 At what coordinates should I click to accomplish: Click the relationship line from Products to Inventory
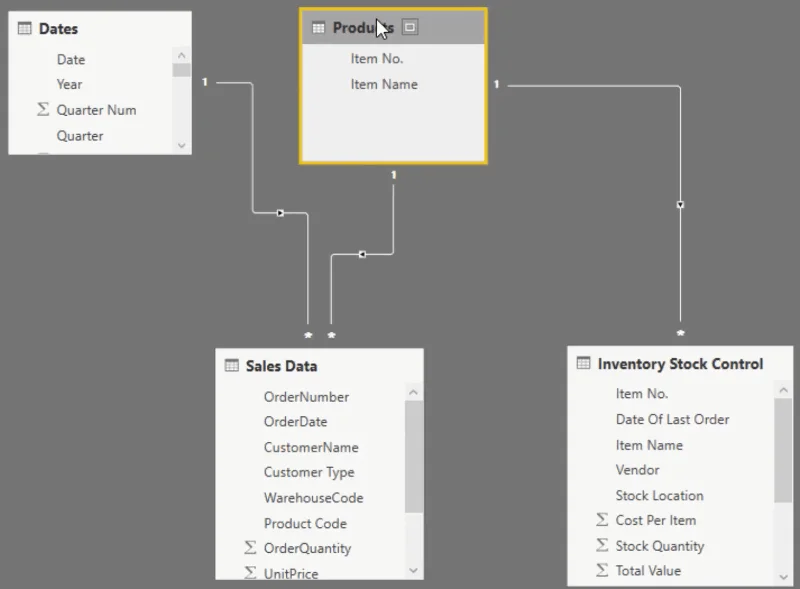680,143
